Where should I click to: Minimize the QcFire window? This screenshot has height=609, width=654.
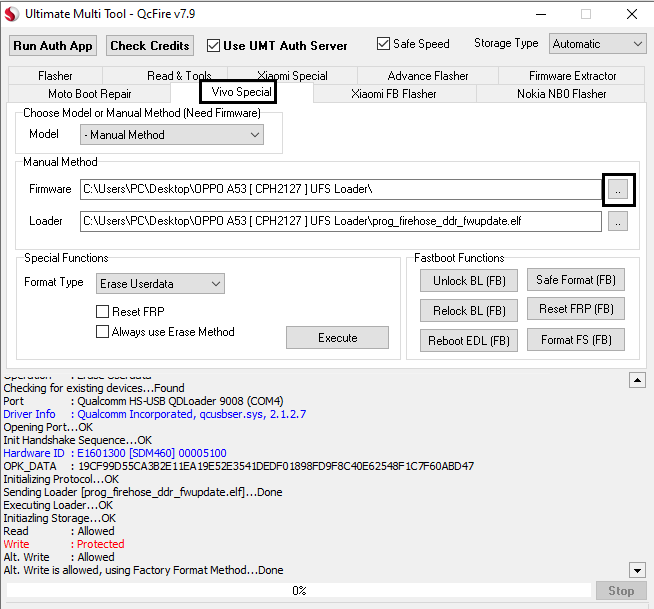tap(541, 14)
